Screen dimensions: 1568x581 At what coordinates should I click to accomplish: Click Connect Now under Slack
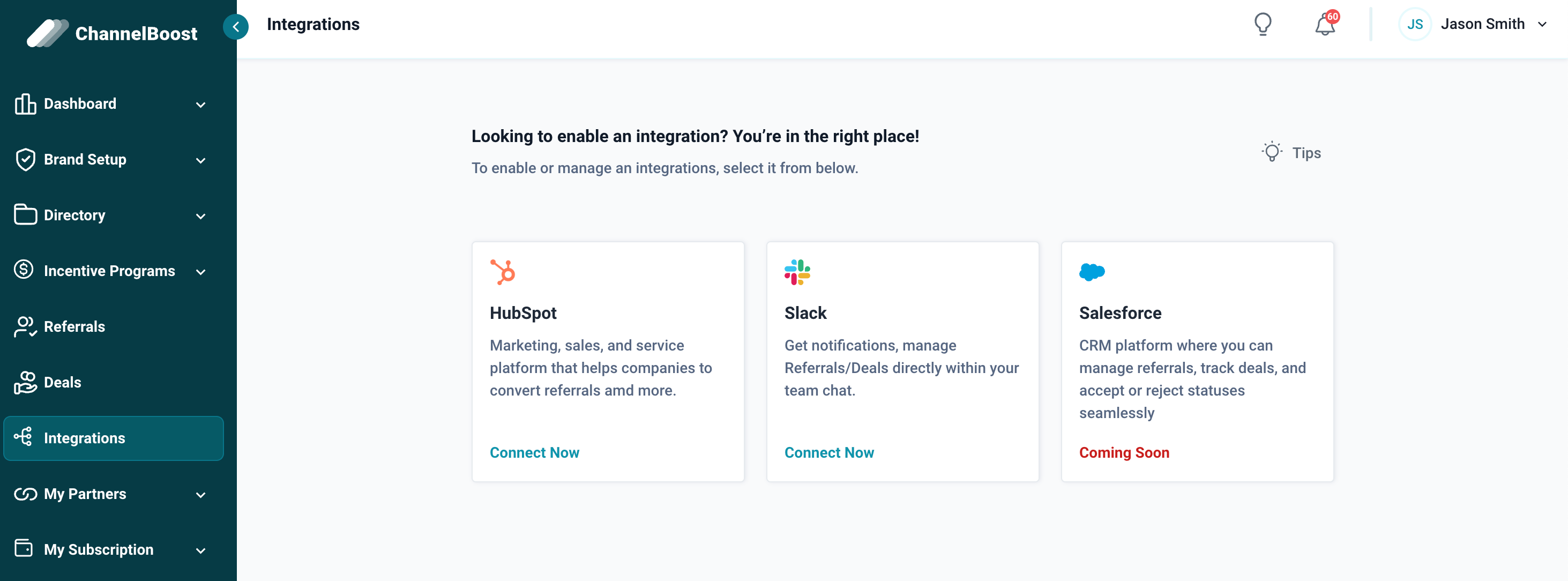828,452
